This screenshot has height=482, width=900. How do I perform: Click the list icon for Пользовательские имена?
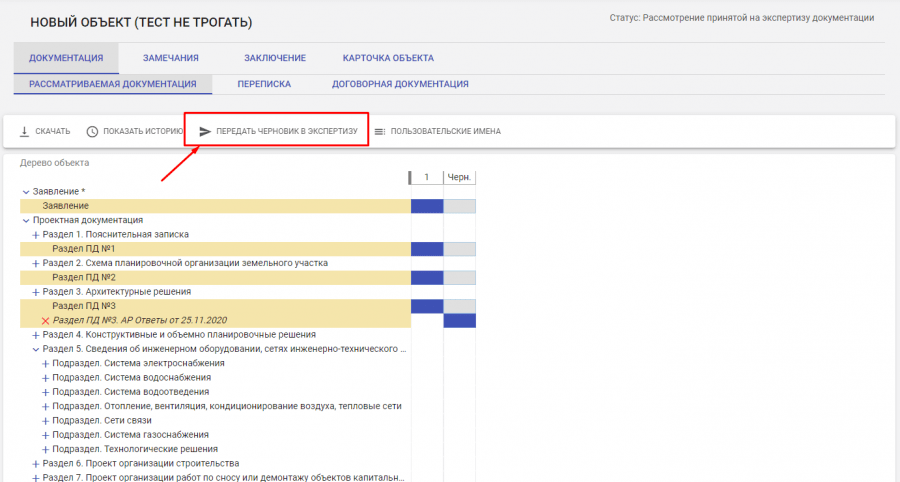coord(380,131)
